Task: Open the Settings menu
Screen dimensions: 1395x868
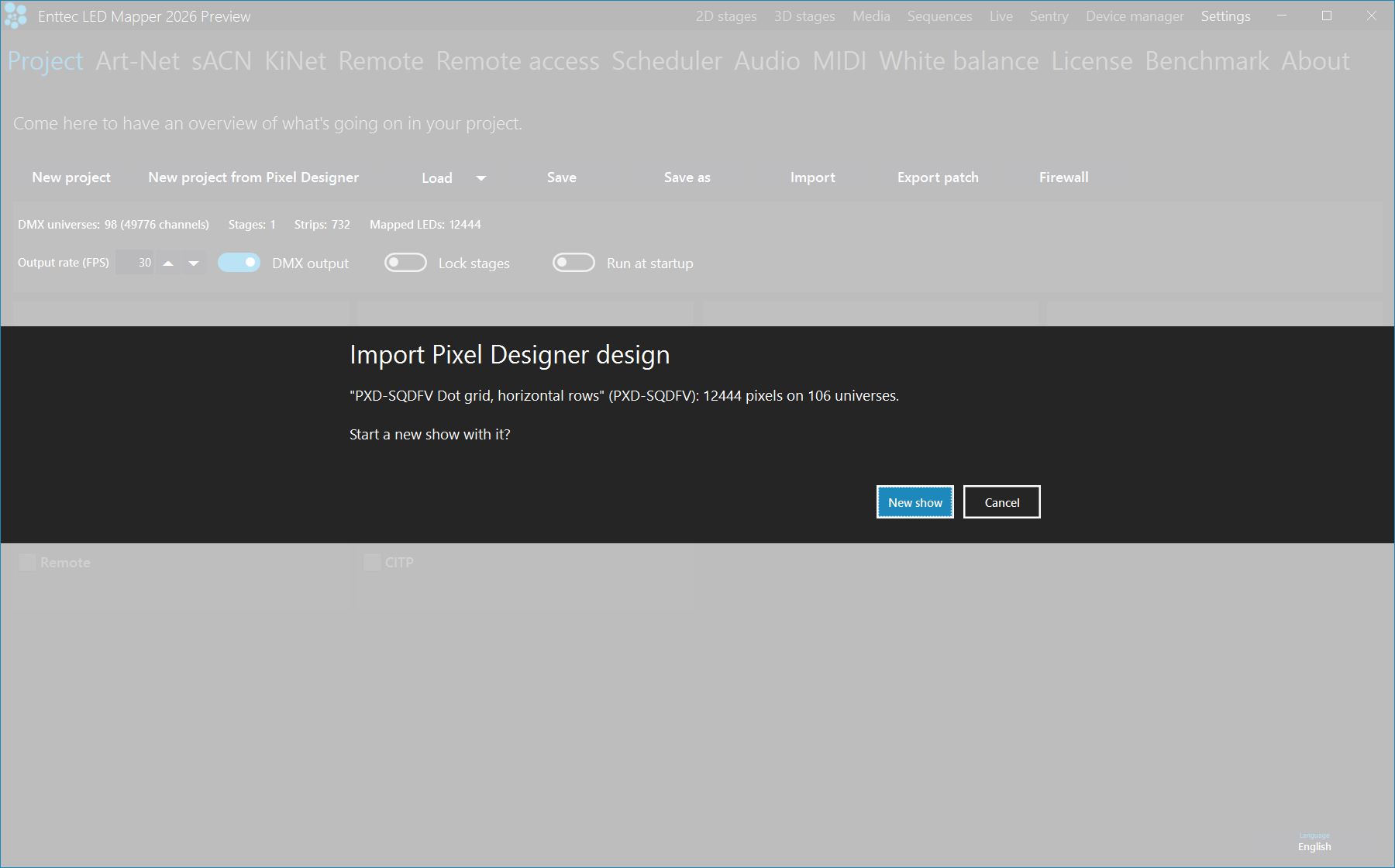Action: pyautogui.click(x=1225, y=16)
